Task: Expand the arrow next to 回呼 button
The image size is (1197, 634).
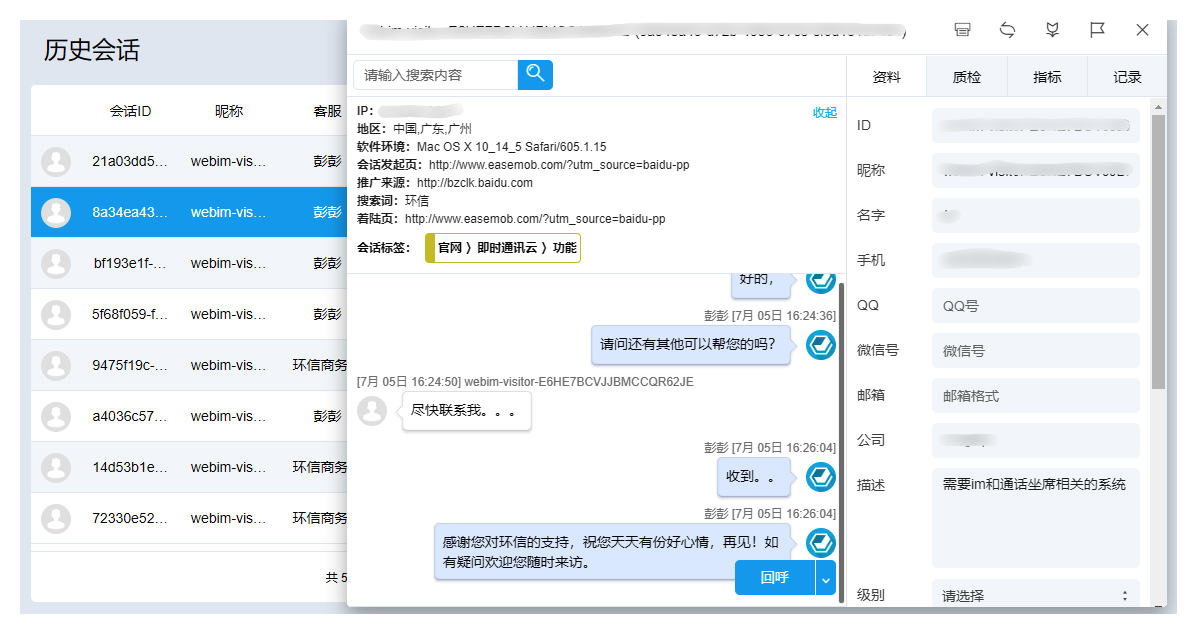Action: 825,578
